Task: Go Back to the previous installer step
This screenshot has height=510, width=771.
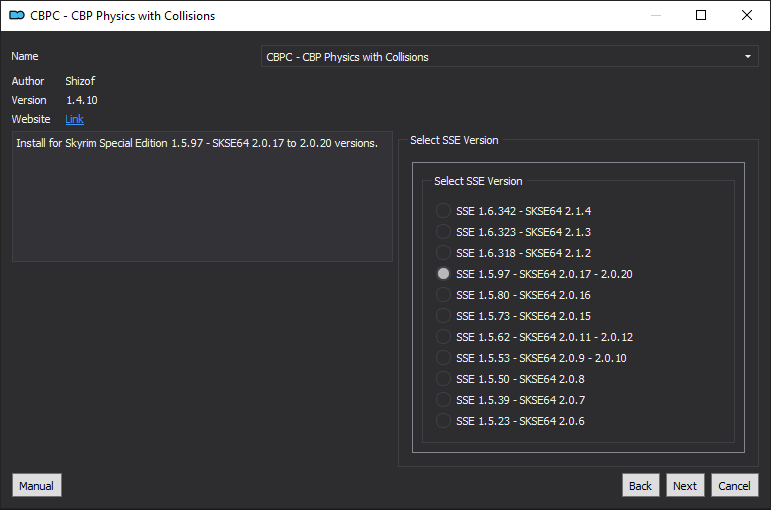Action: [x=640, y=485]
